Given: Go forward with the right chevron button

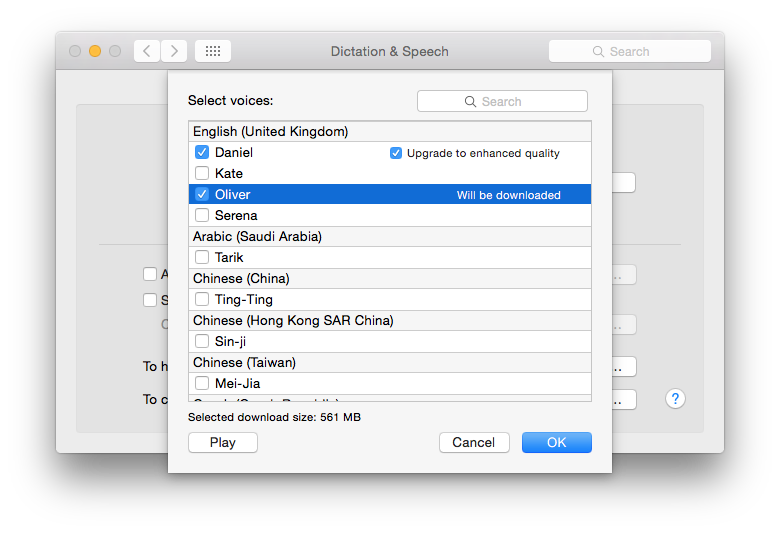Looking at the screenshot, I should point(174,51).
